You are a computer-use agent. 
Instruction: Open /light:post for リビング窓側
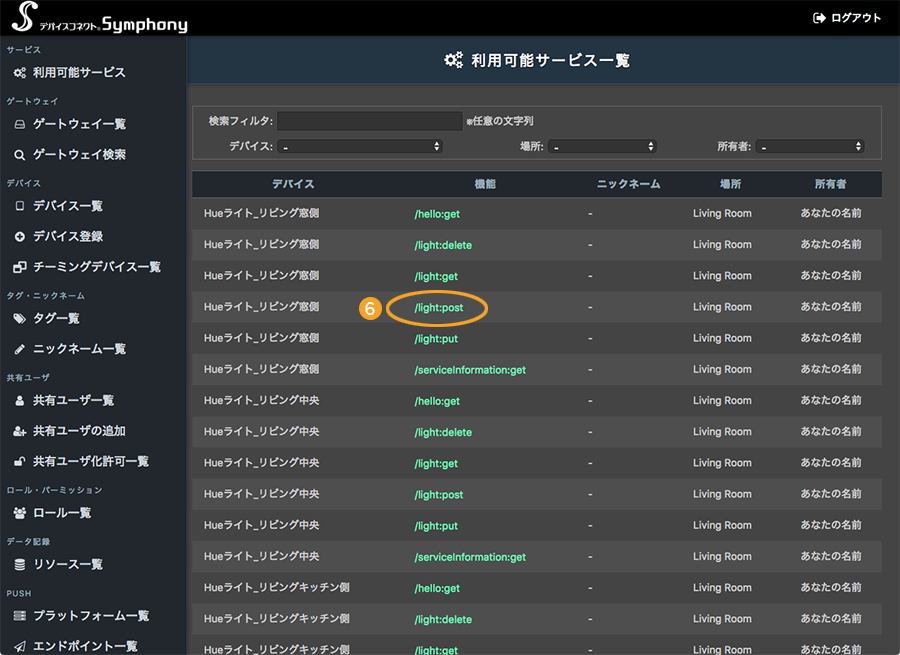pos(439,308)
